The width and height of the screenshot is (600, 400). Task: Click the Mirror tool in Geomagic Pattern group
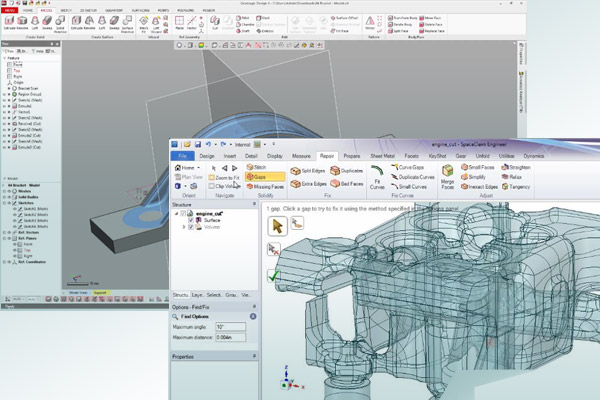click(370, 23)
